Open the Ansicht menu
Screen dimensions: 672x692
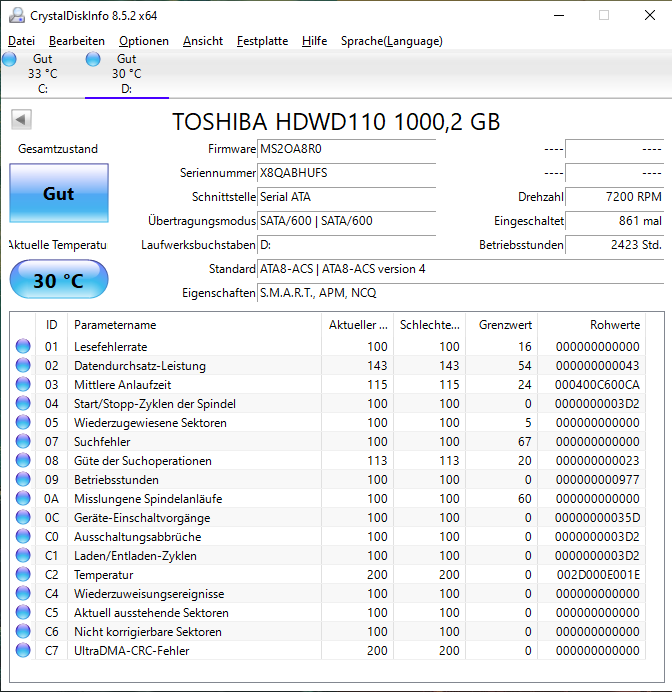pos(203,41)
